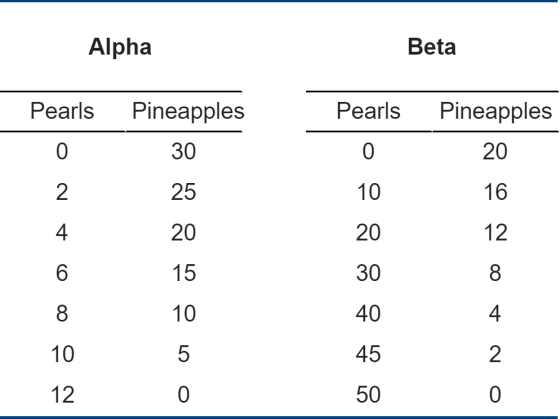
Task: Select the Pineapples column header under Alpha
Action: [188, 112]
